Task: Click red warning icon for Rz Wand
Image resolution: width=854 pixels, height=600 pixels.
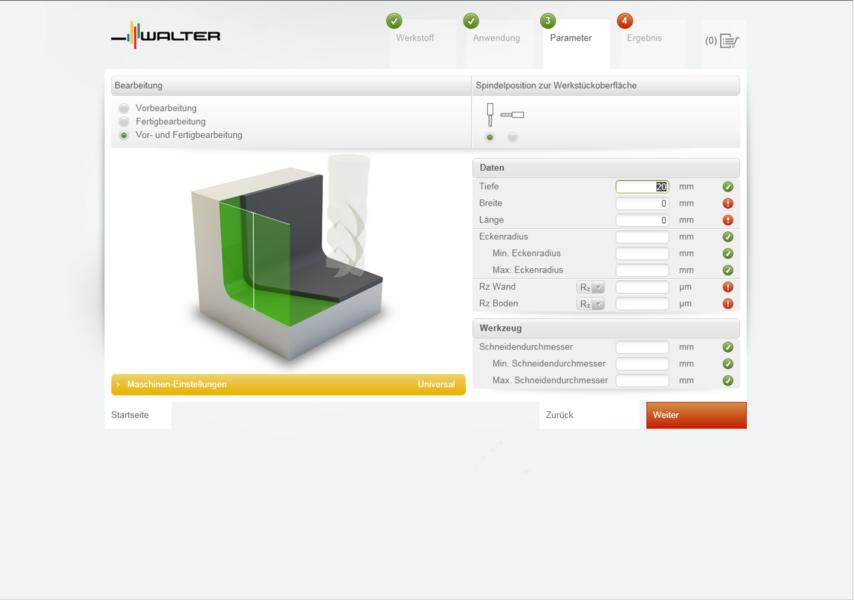Action: (728, 287)
